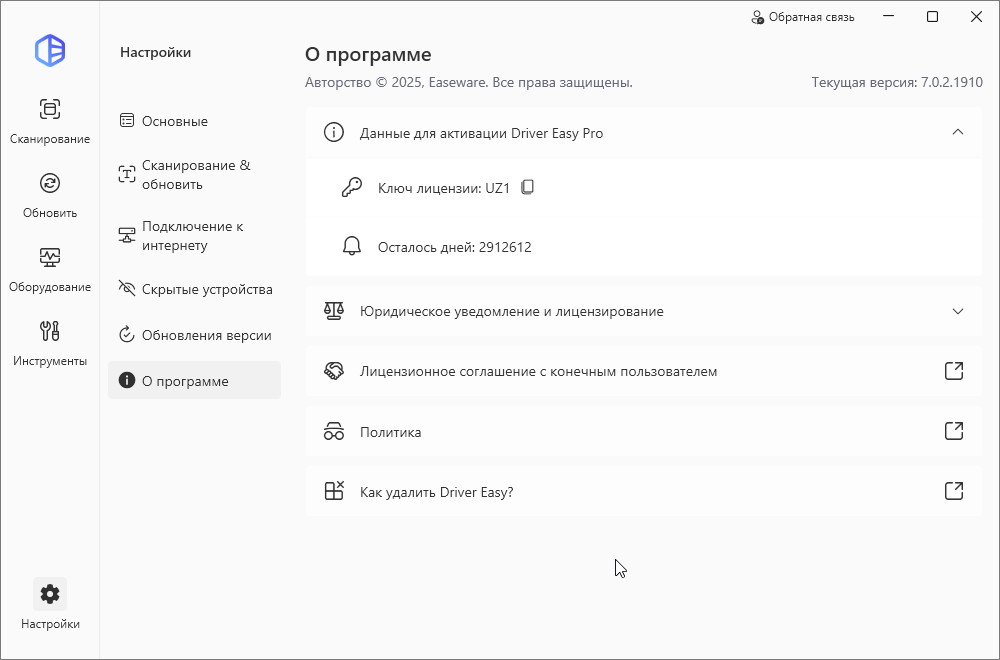Select the О программе settings tab
The height and width of the screenshot is (660, 1000).
pyautogui.click(x=195, y=381)
